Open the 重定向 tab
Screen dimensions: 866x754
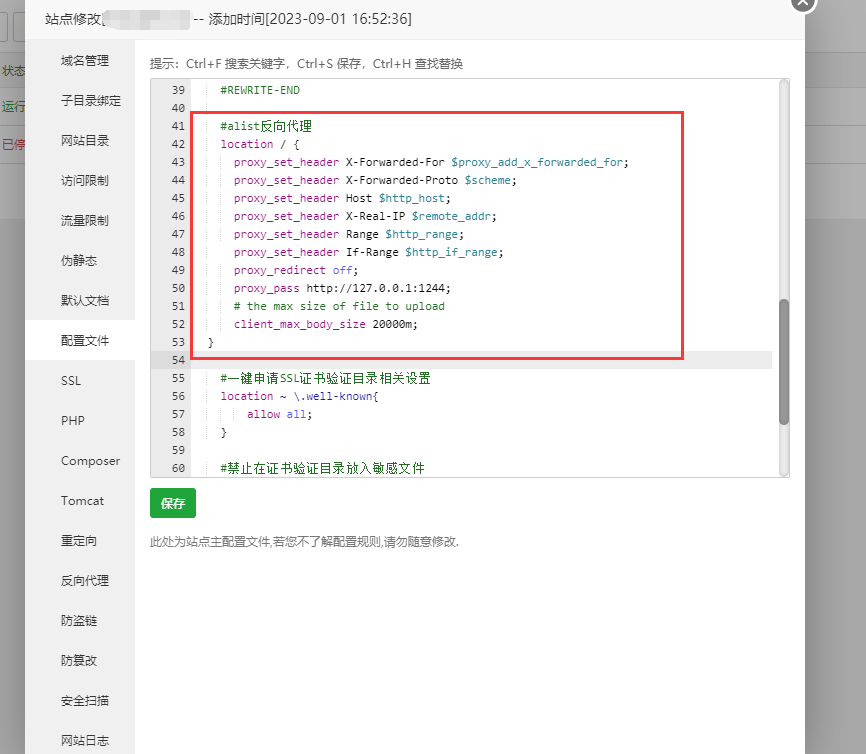tap(78, 541)
